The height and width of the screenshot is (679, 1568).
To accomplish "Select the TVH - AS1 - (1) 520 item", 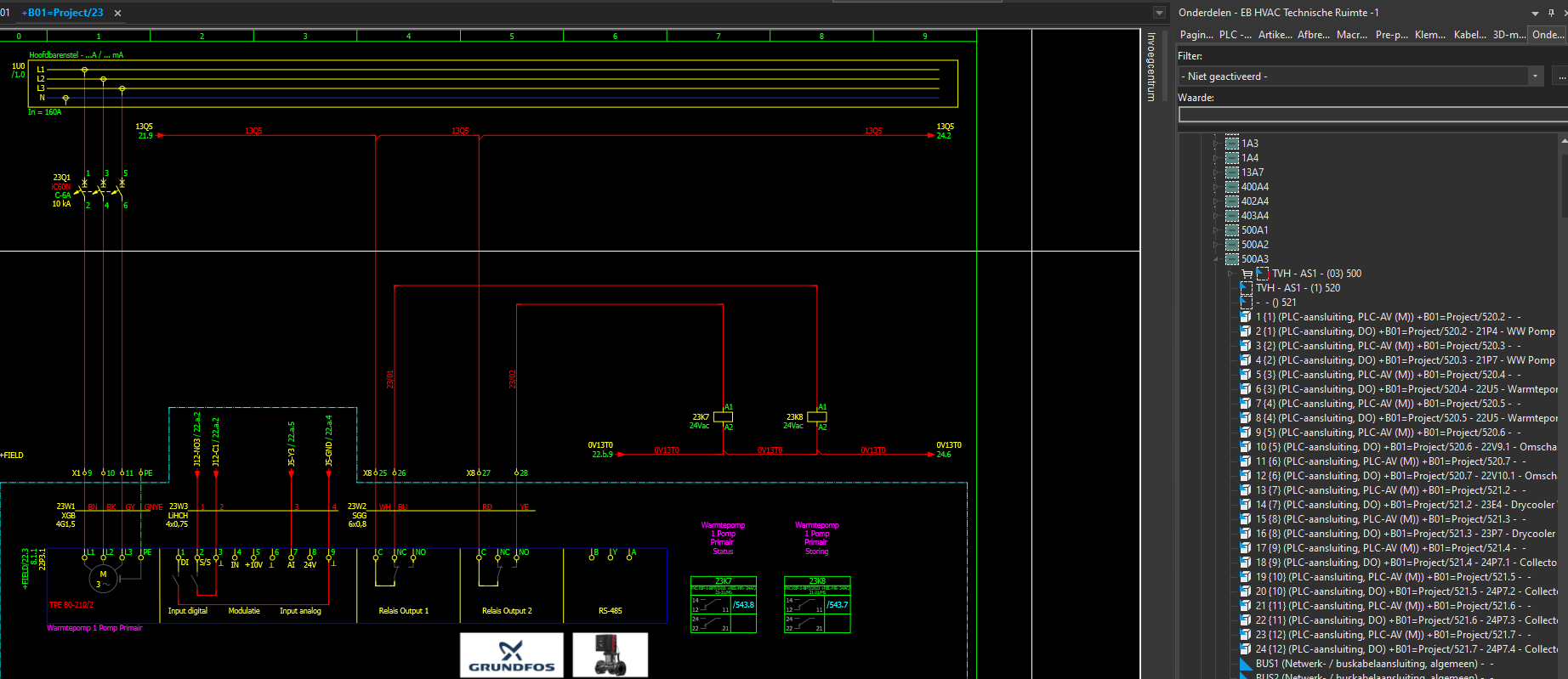I will point(1298,288).
